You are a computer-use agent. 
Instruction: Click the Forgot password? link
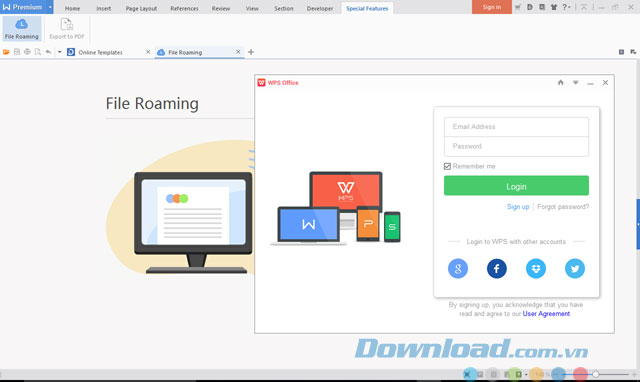[x=563, y=207]
